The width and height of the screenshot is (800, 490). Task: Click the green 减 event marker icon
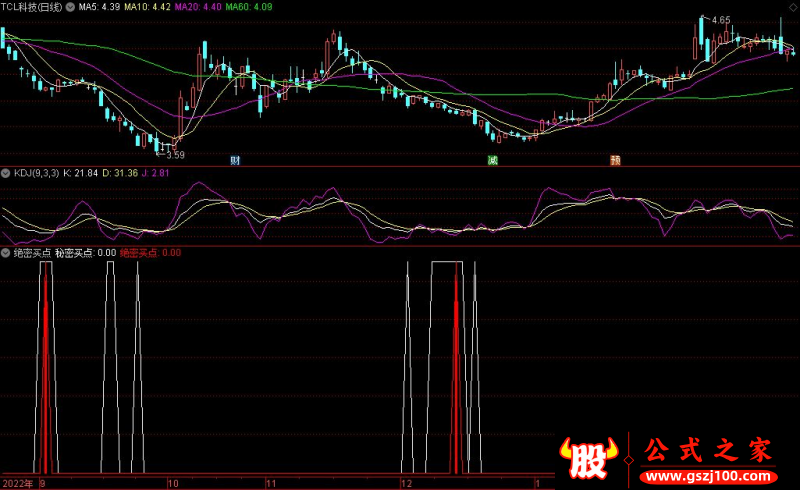pyautogui.click(x=492, y=160)
